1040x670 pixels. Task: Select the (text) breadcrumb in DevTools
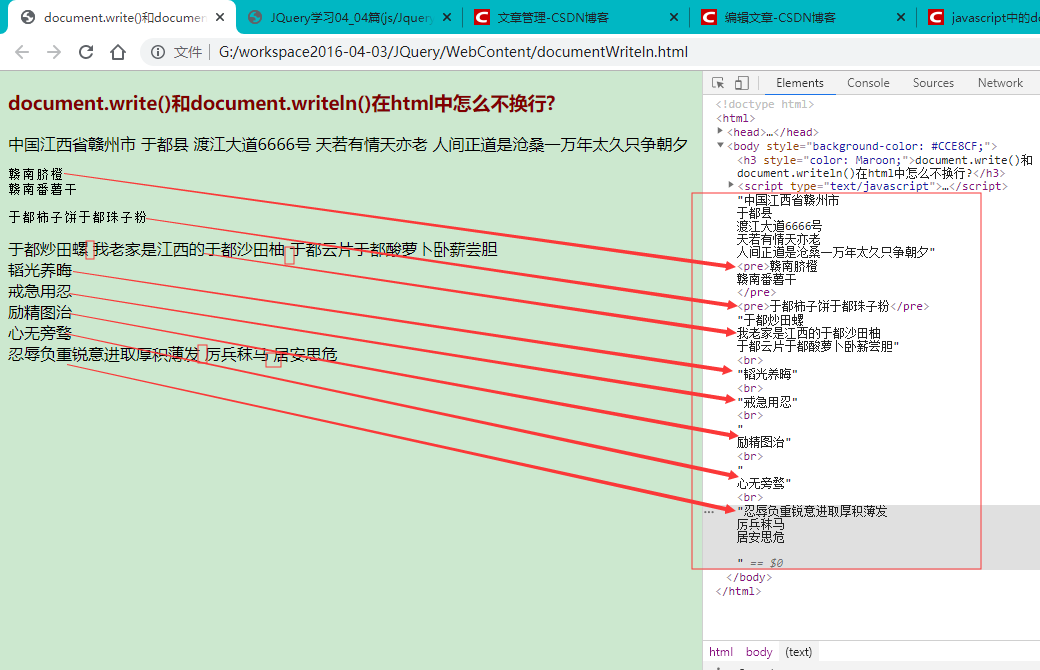(x=798, y=652)
